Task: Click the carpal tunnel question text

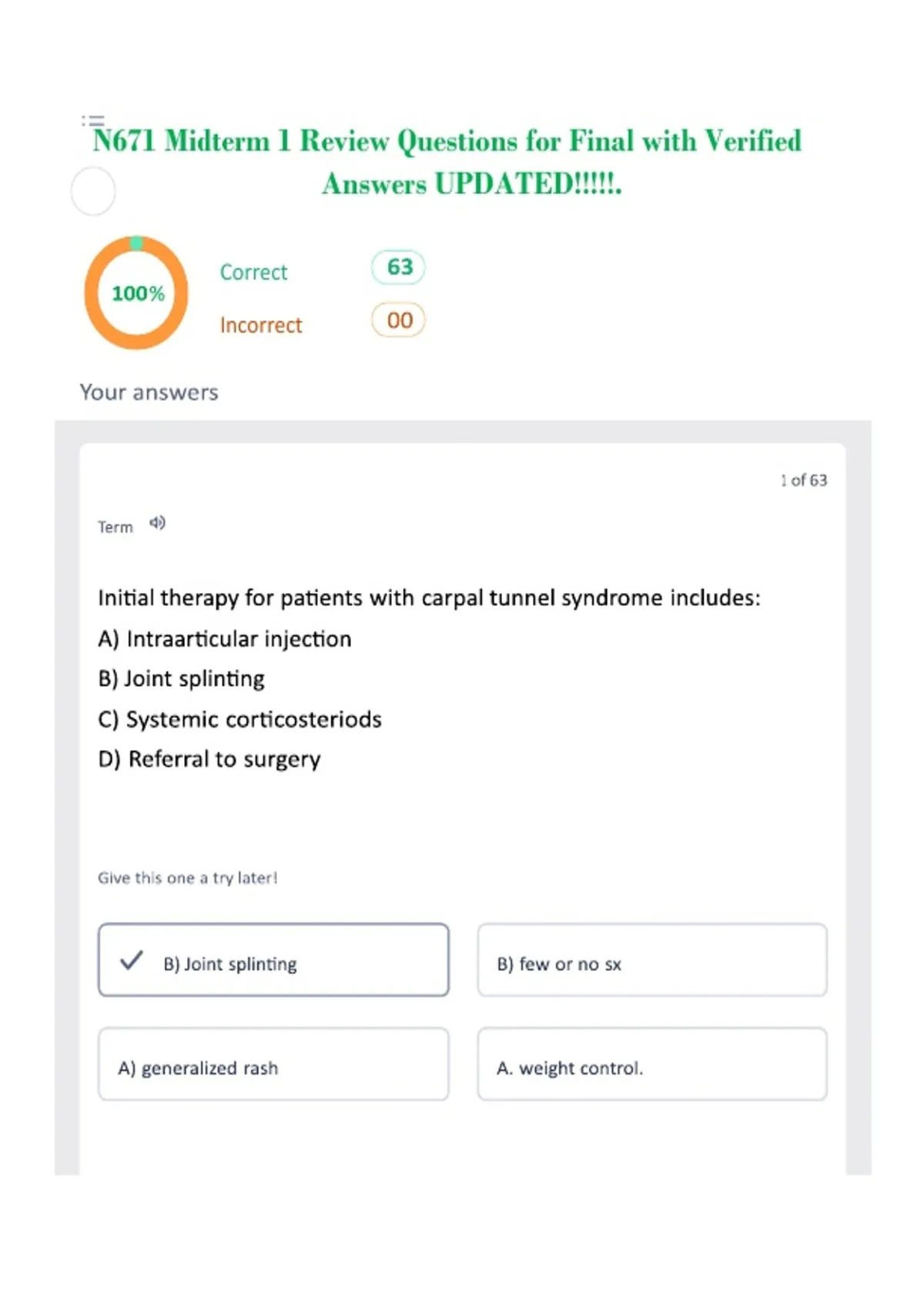Action: click(x=429, y=598)
